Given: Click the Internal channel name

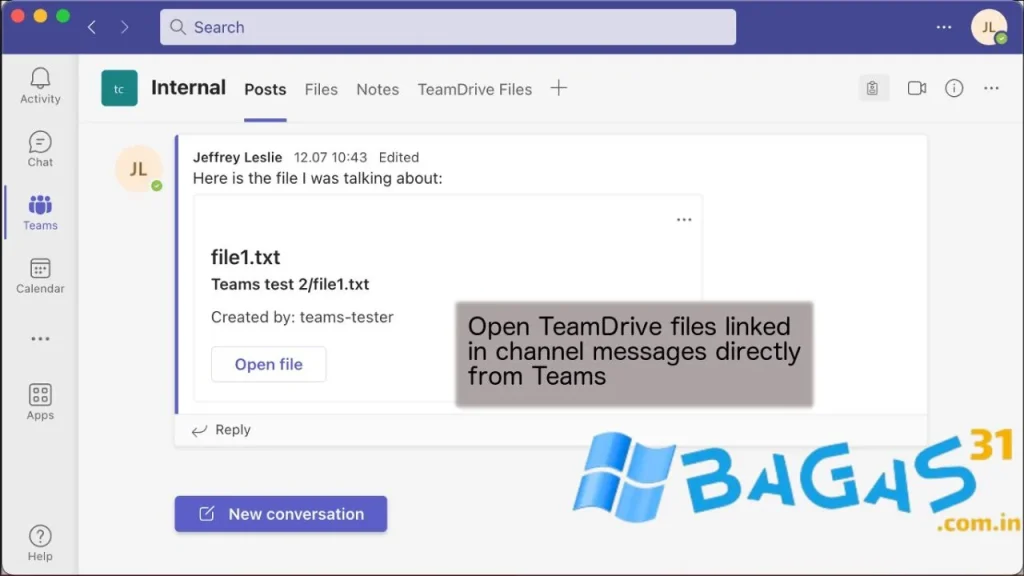Looking at the screenshot, I should 188,88.
